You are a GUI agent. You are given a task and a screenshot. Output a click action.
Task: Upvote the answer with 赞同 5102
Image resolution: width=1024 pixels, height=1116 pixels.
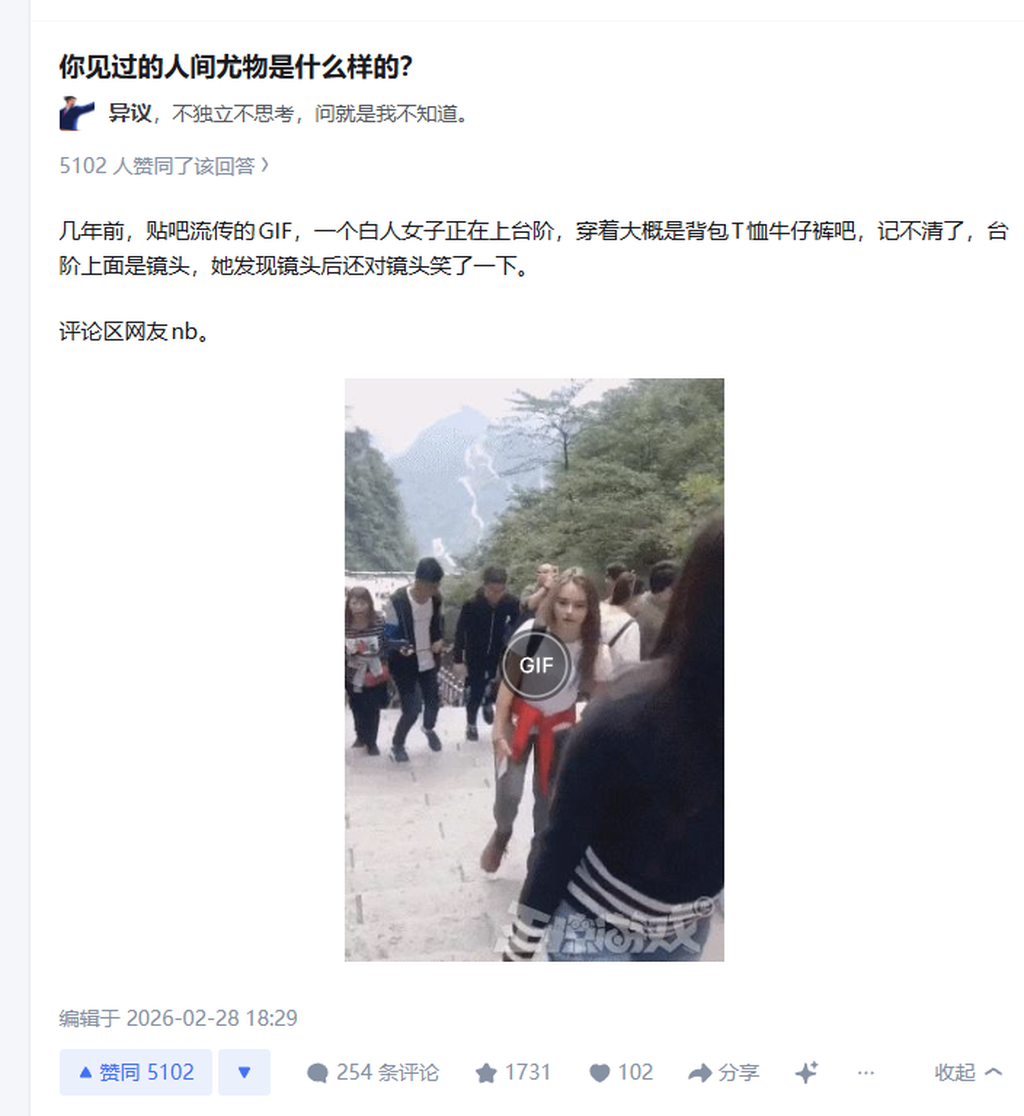(x=135, y=1072)
